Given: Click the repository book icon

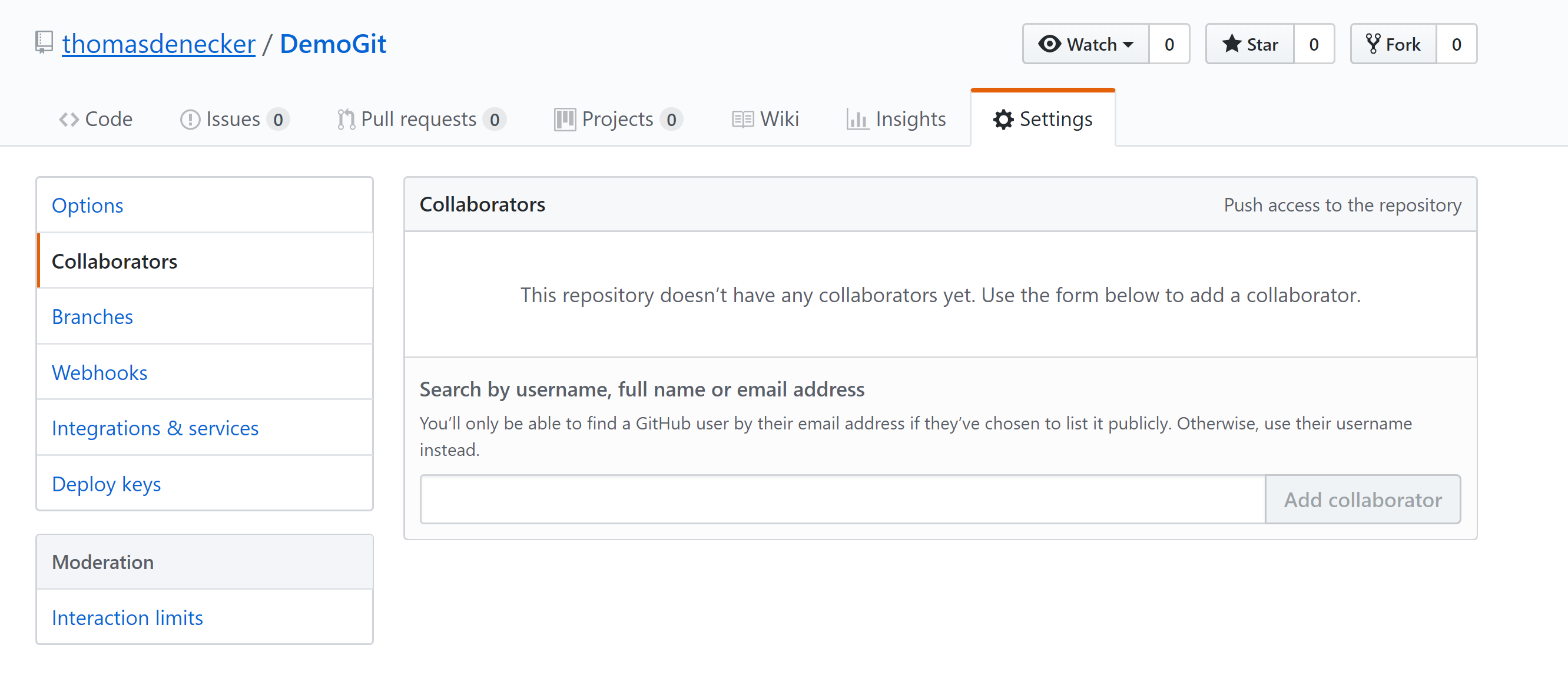Looking at the screenshot, I should pyautogui.click(x=44, y=43).
